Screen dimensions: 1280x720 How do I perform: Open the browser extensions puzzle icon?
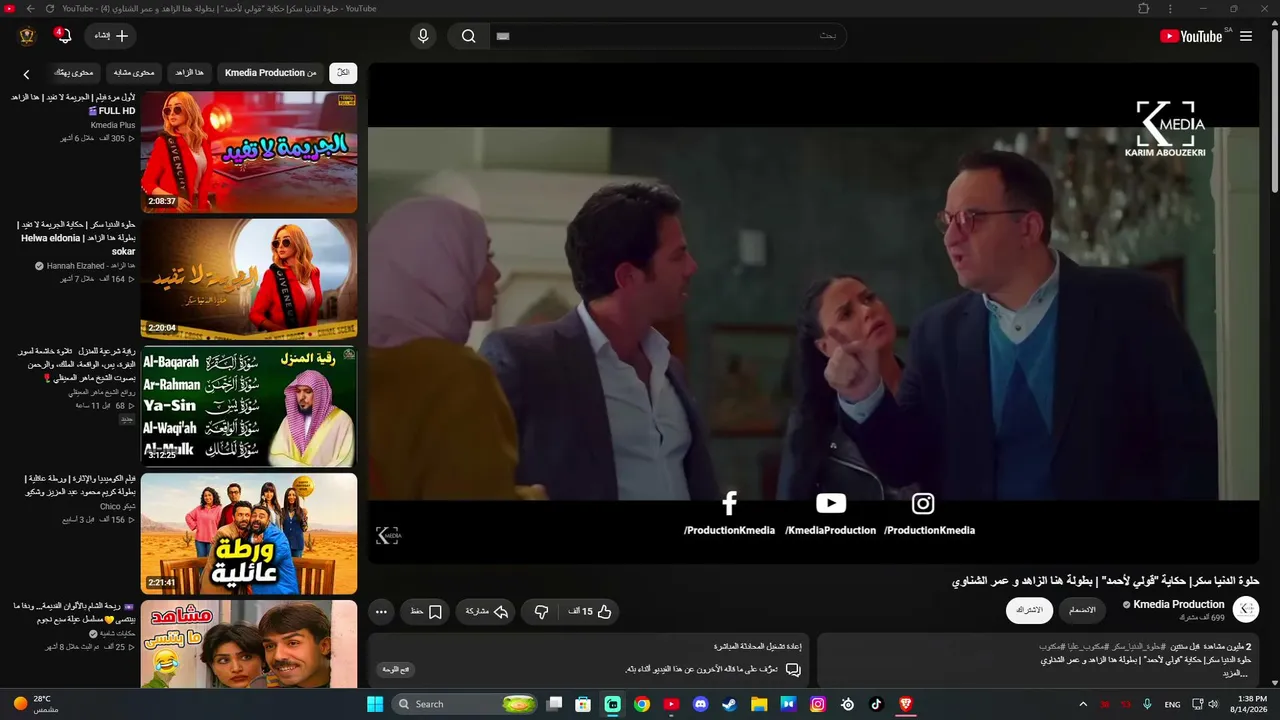1144,8
